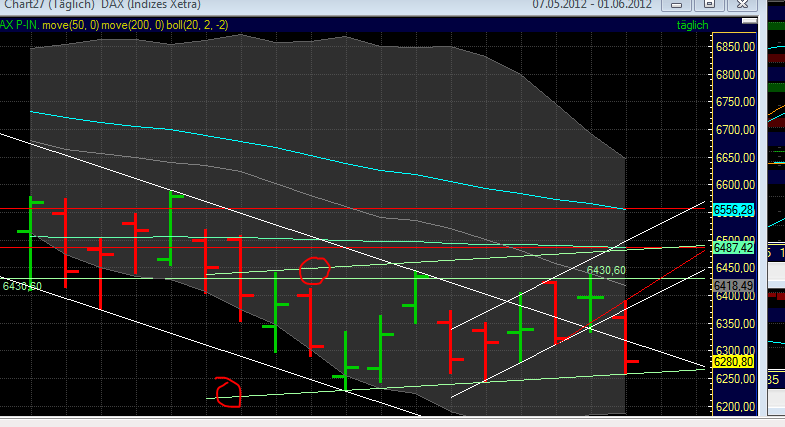Click the green täglich interval label
Screen dimensions: 785x427
692,25
